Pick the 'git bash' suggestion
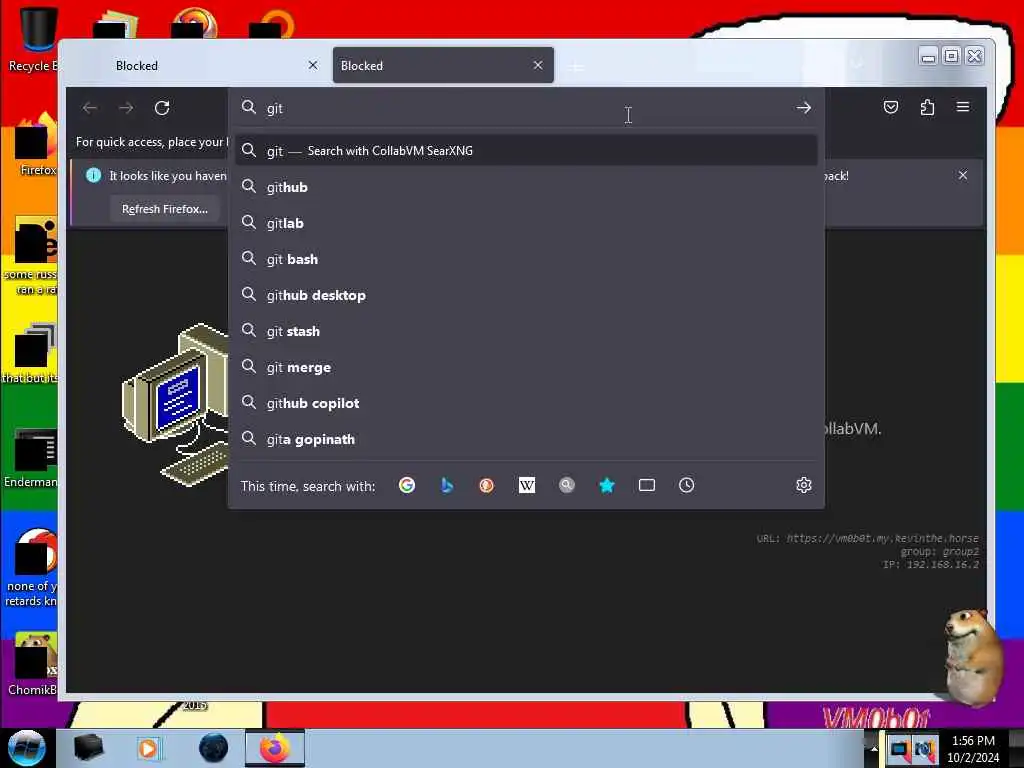 526,259
